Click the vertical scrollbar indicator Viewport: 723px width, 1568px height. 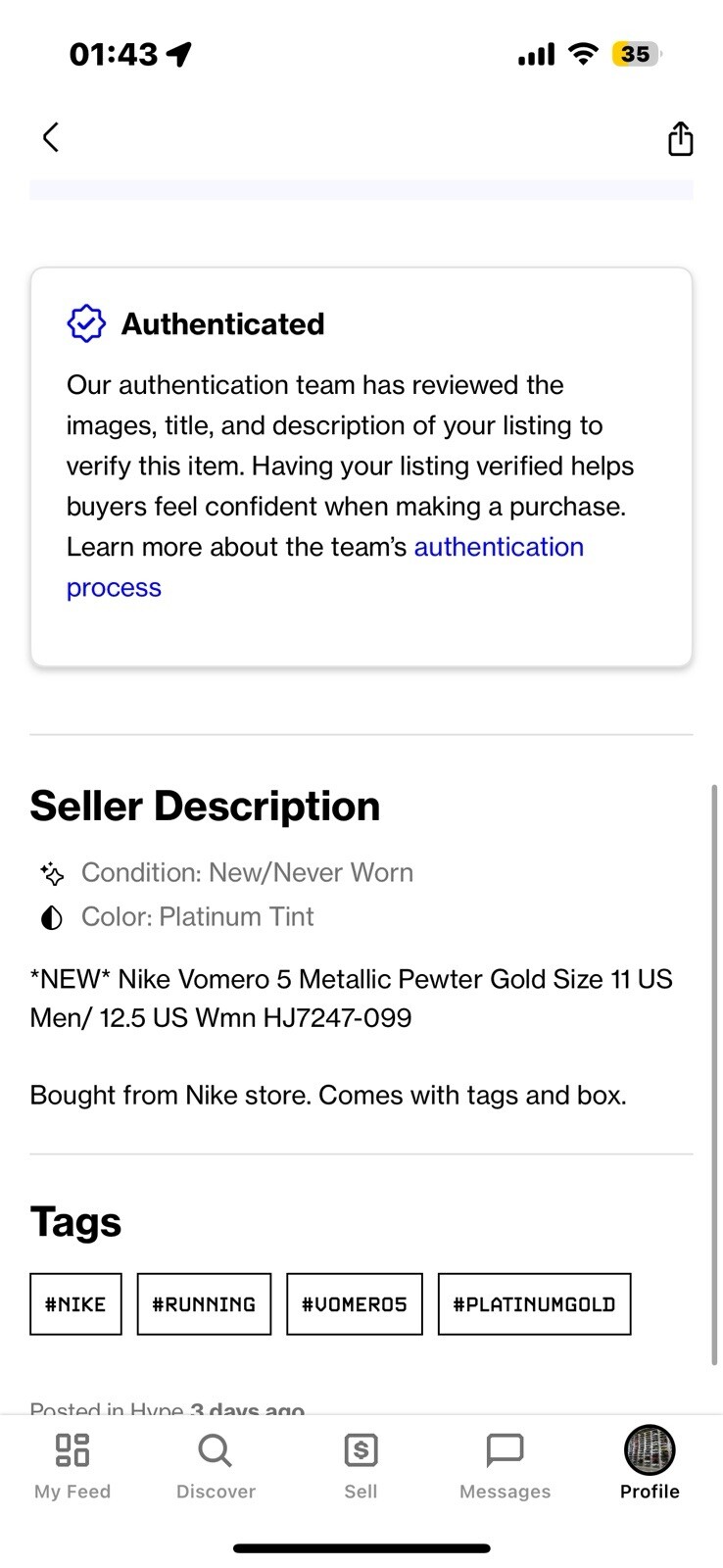715,1074
